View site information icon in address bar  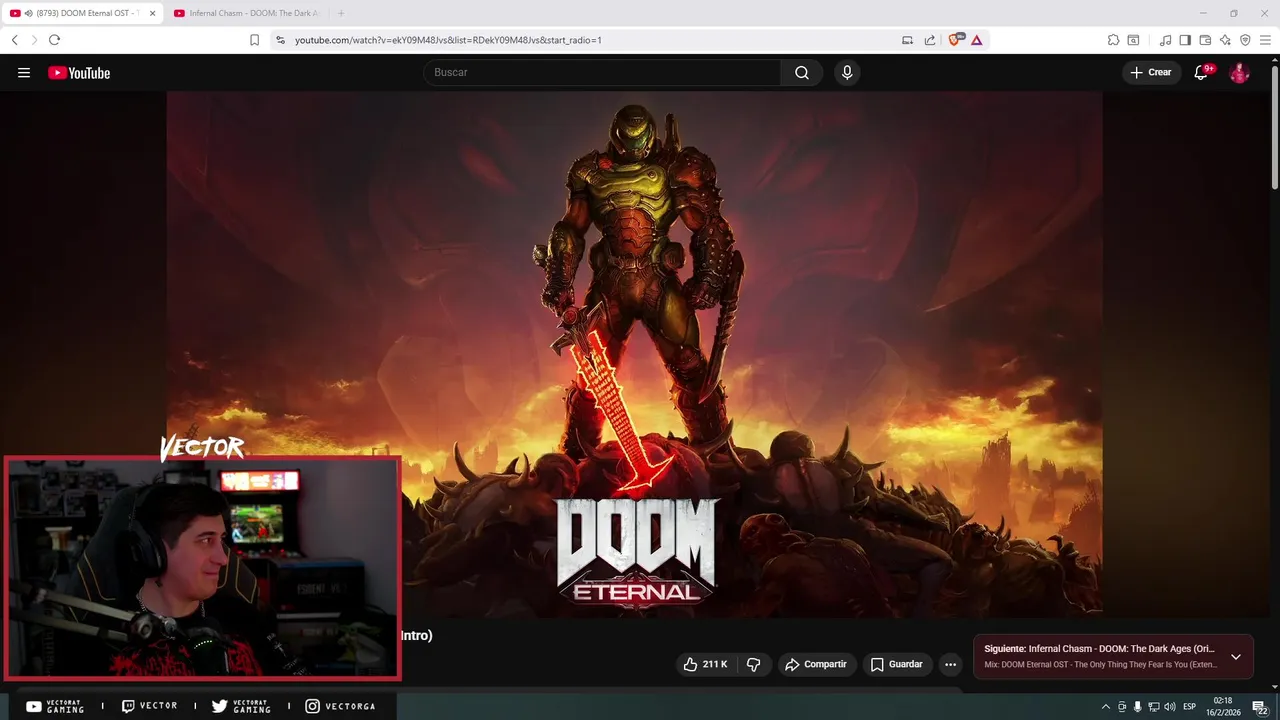(x=280, y=40)
